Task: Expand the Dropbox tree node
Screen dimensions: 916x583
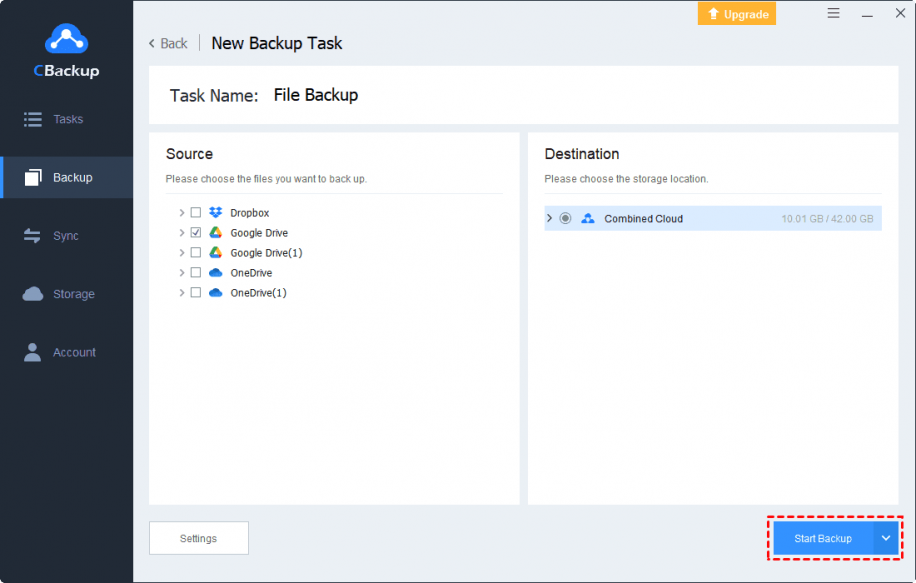Action: [x=181, y=213]
